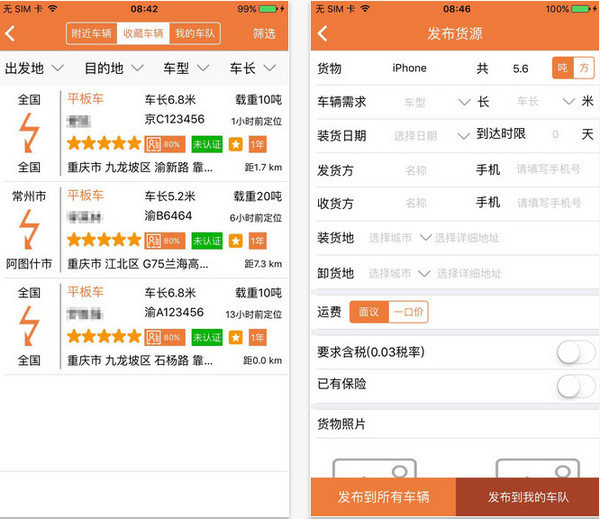The height and width of the screenshot is (519, 600).
Task: Fill in 发货方 手机 number field
Action: [548, 169]
